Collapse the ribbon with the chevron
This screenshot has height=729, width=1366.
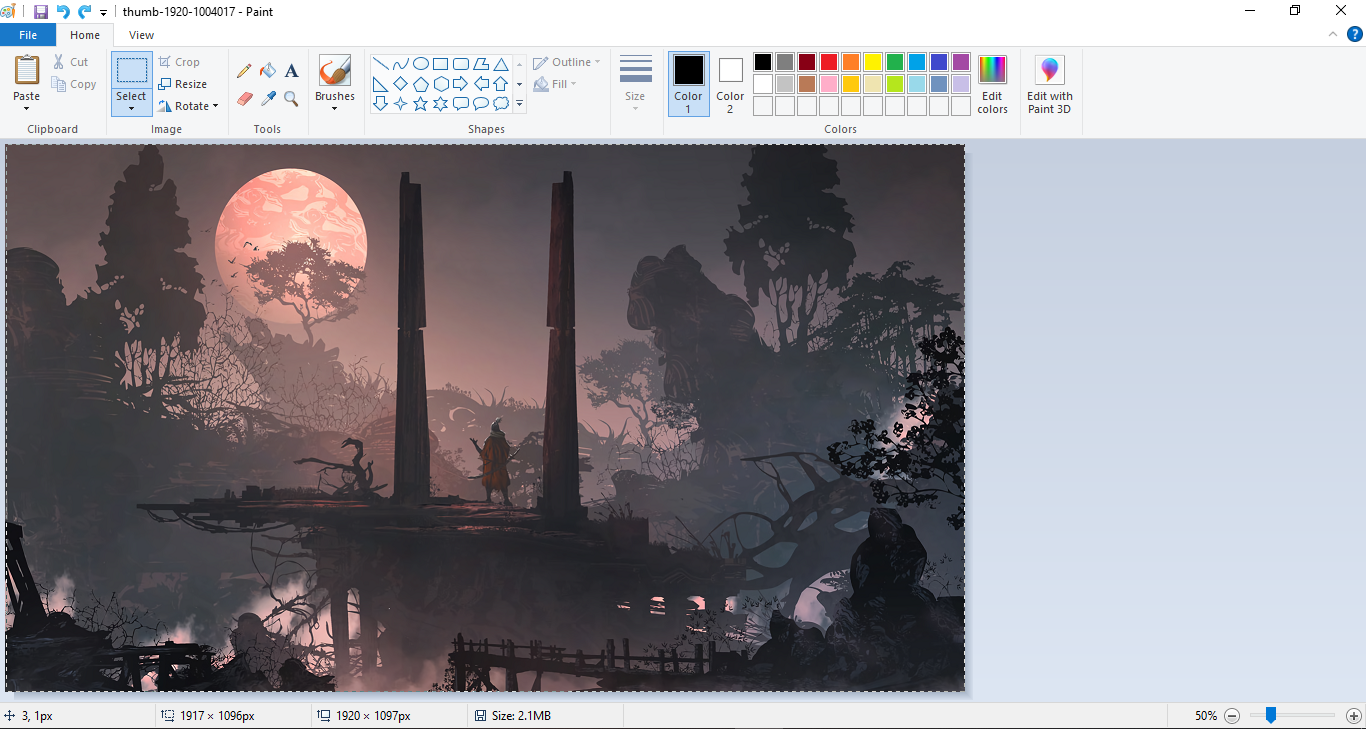click(1332, 34)
